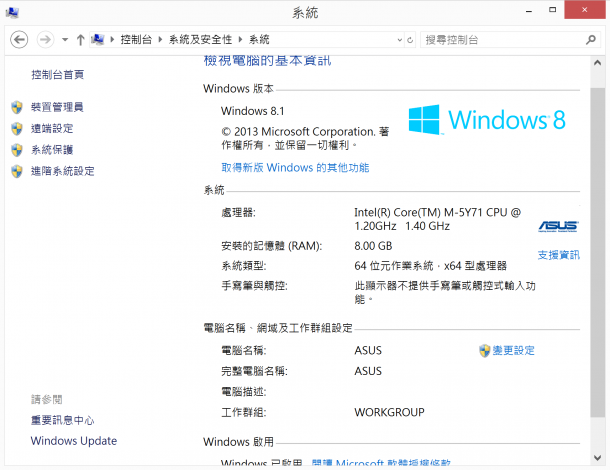Minimize the 系統 window

tap(529, 11)
